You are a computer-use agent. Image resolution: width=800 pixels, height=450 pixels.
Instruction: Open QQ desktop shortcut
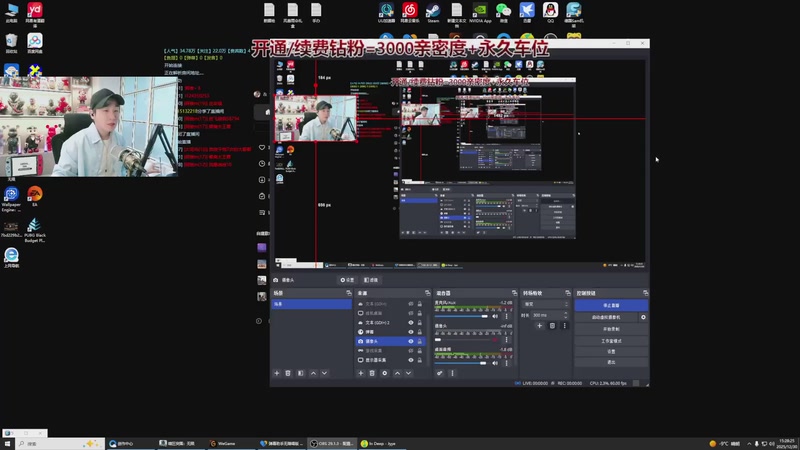tap(550, 13)
